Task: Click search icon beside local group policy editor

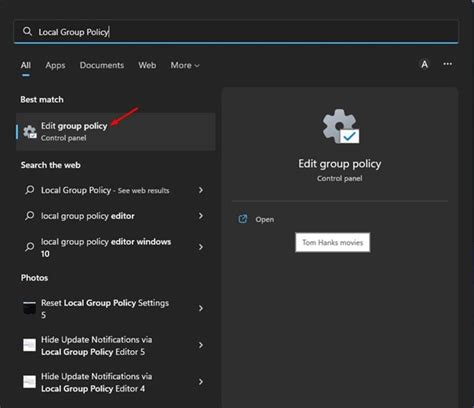Action: 29,216
